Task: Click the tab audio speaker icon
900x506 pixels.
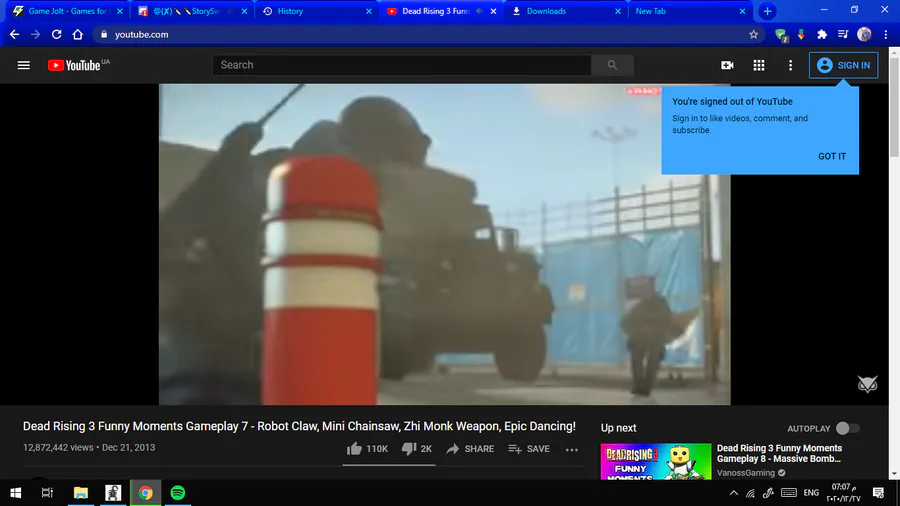Action: (x=479, y=11)
